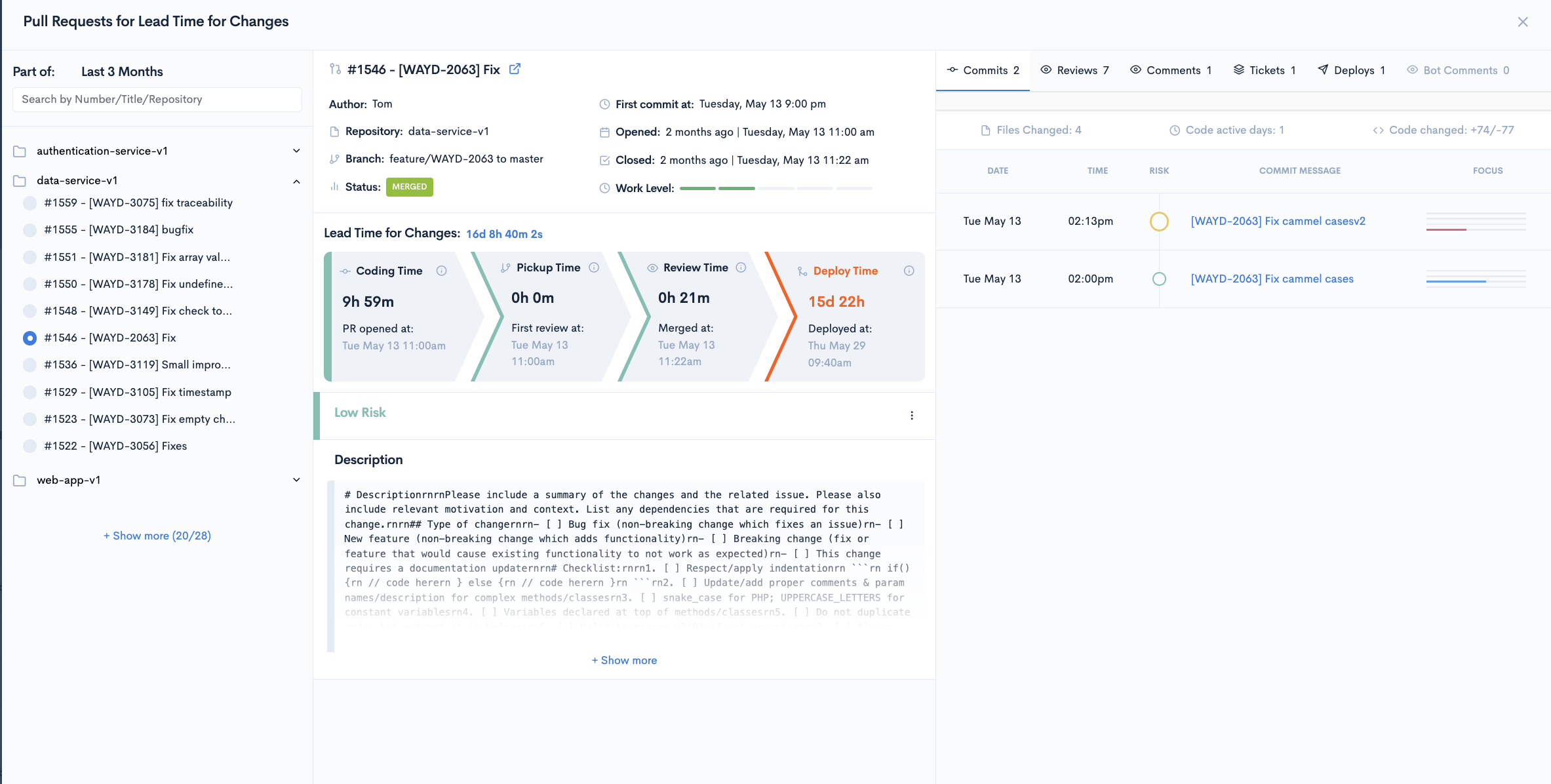Open Low Risk three-dot options menu
Screen dimensions: 1551x784
coord(912,416)
